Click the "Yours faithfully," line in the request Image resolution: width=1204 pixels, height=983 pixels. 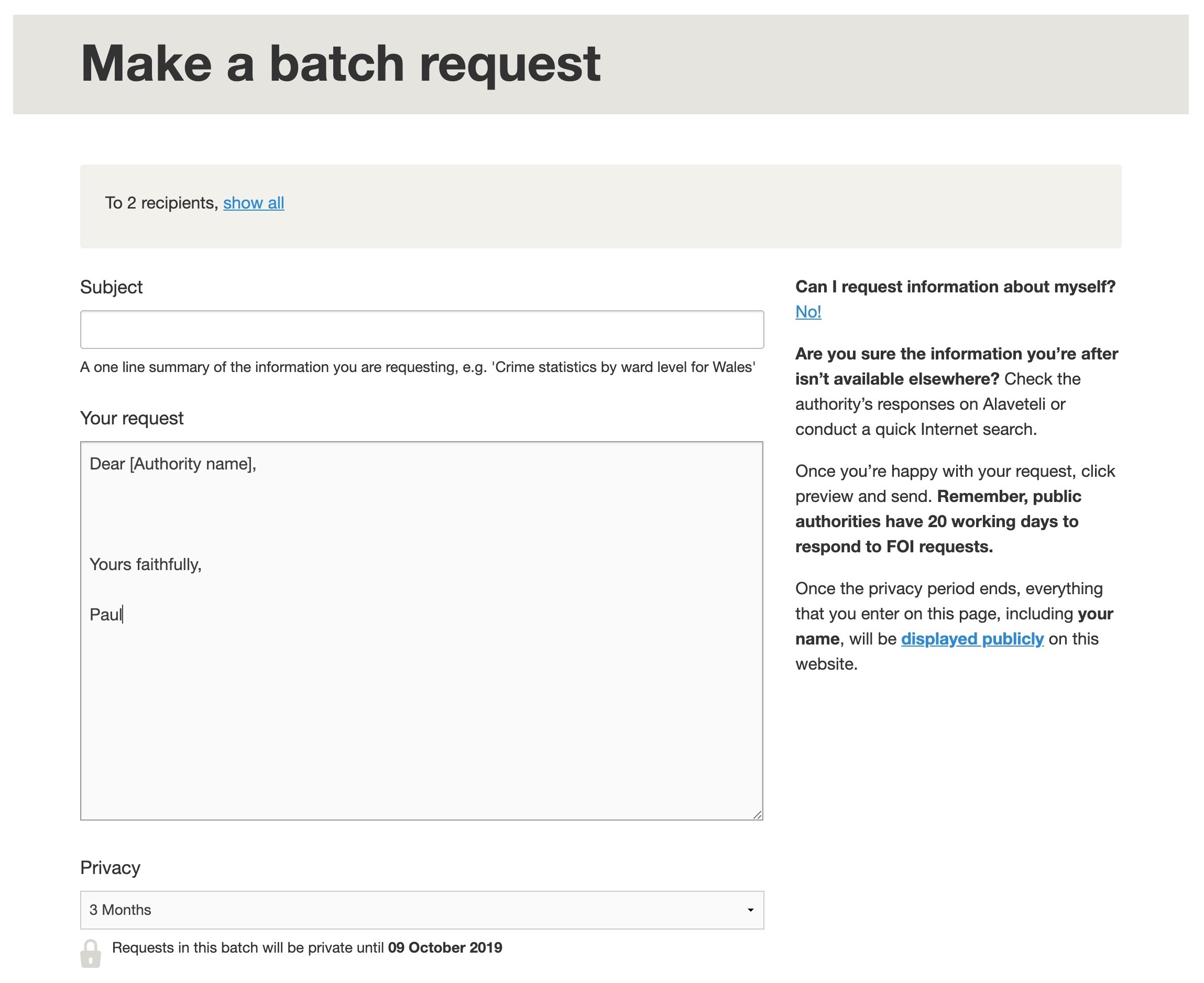[x=146, y=564]
